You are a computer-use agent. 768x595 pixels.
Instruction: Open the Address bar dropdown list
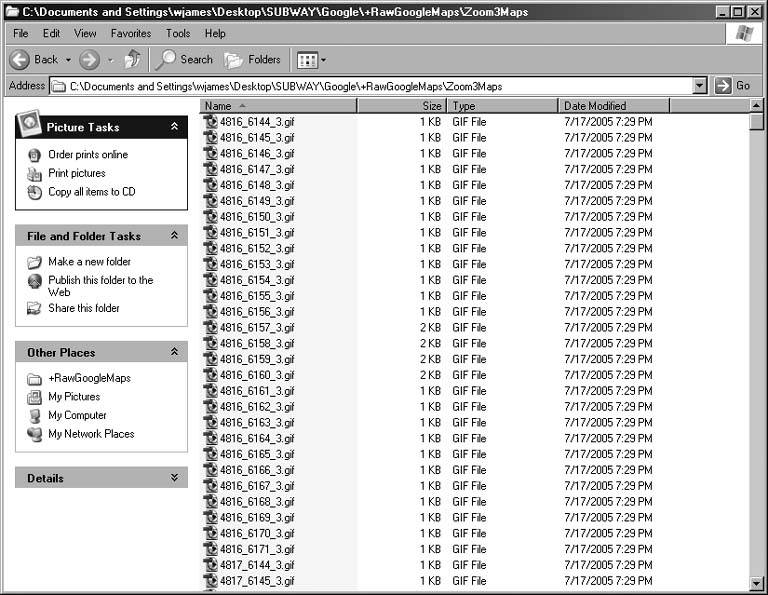point(699,86)
